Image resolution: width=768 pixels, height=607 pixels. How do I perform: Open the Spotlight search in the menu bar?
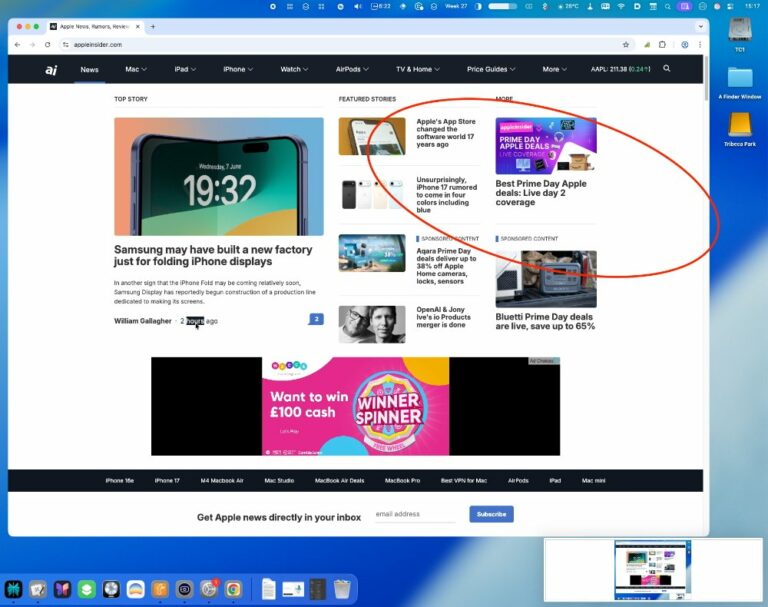[668, 6]
